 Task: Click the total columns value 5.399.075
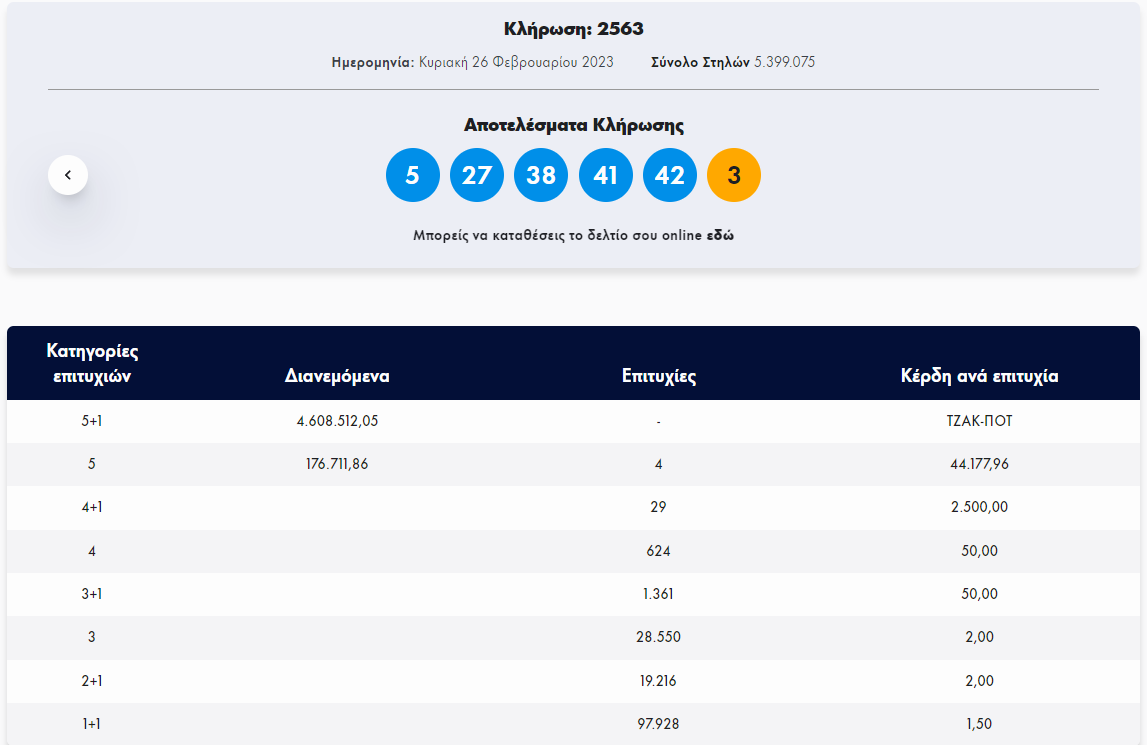coord(785,62)
